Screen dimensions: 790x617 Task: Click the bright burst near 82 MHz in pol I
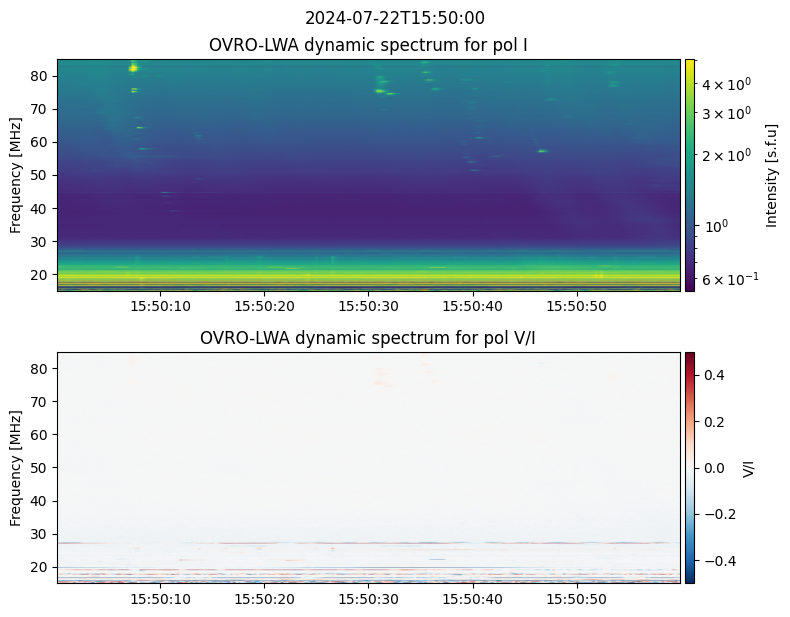point(133,68)
